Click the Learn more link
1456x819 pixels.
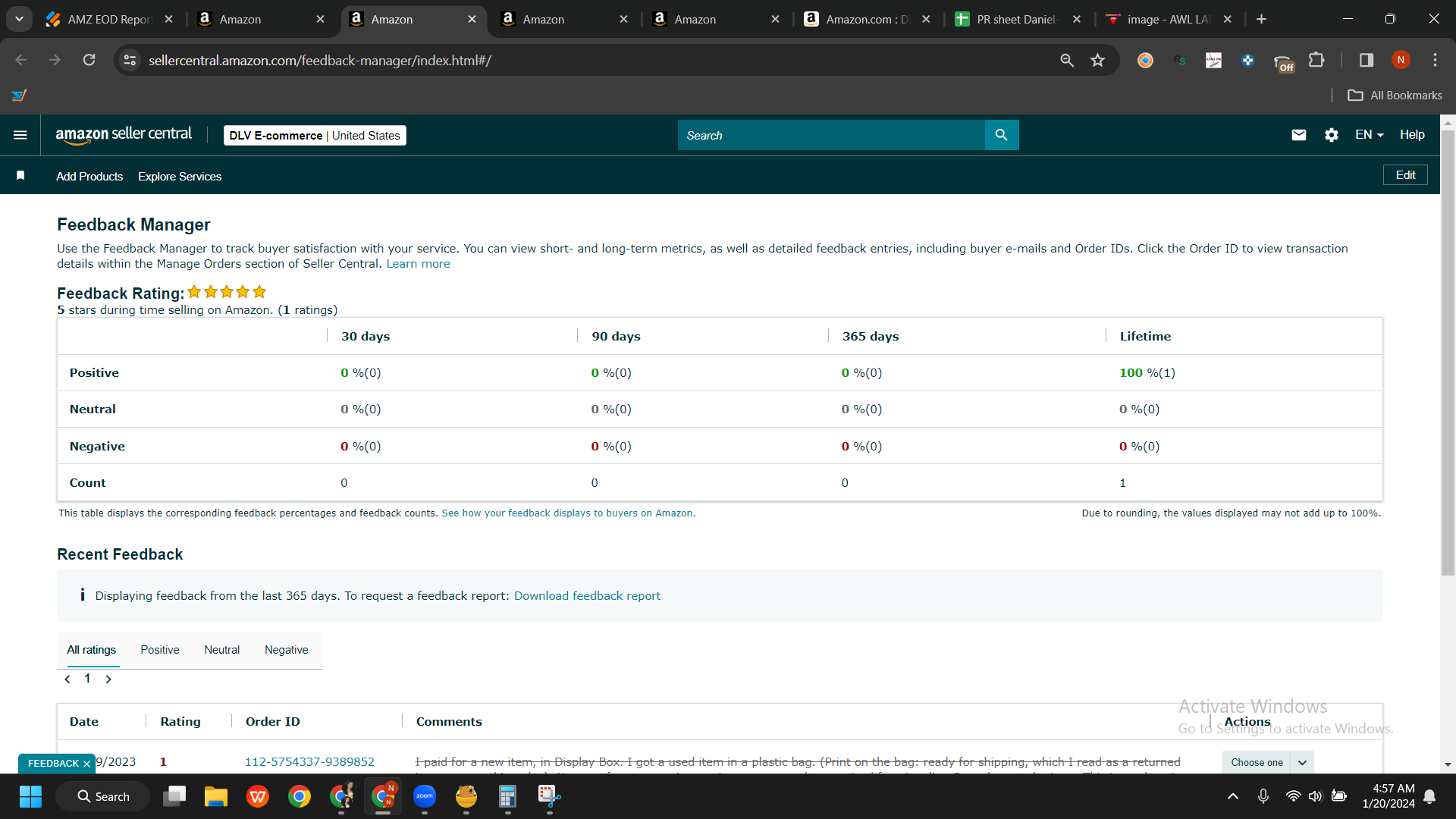[418, 264]
